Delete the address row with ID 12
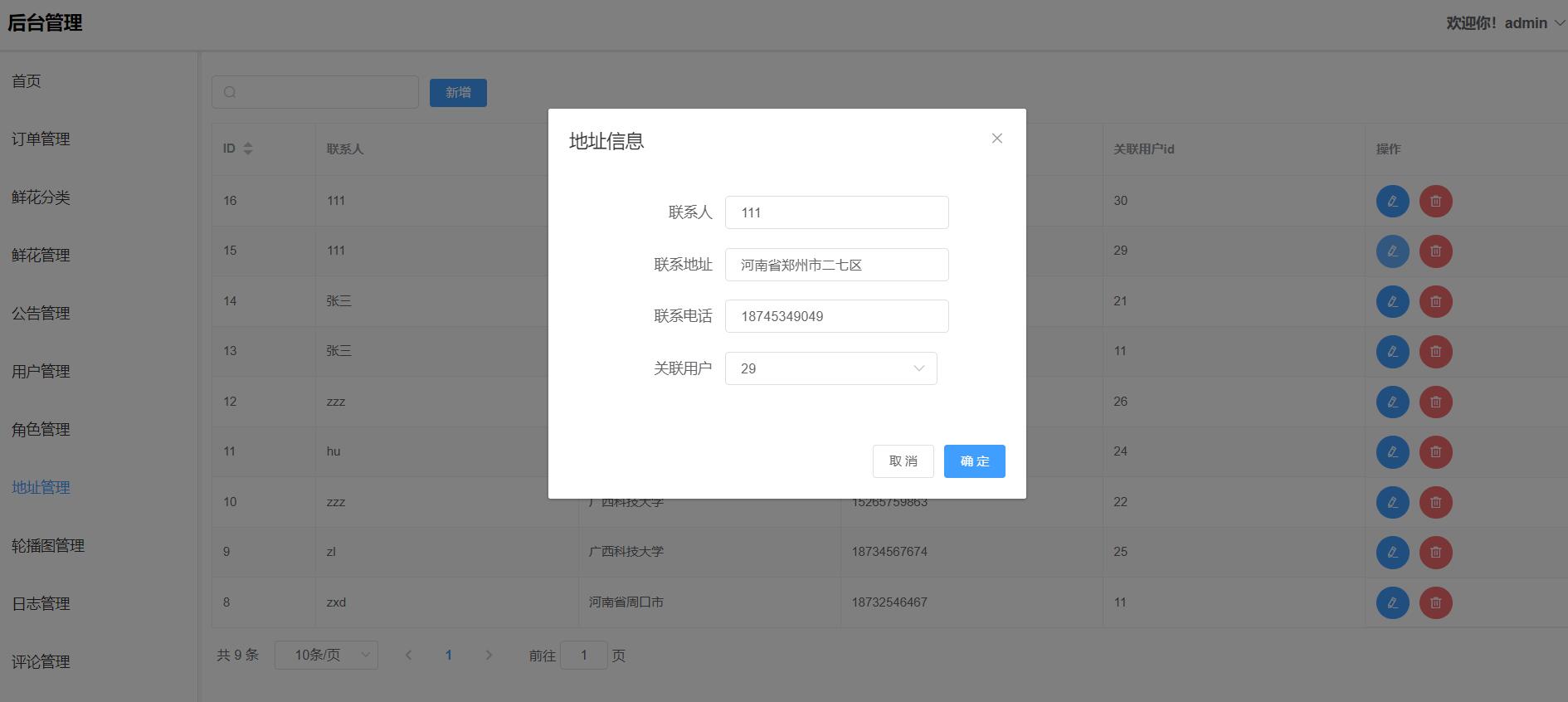Viewport: 1568px width, 702px height. (x=1435, y=402)
